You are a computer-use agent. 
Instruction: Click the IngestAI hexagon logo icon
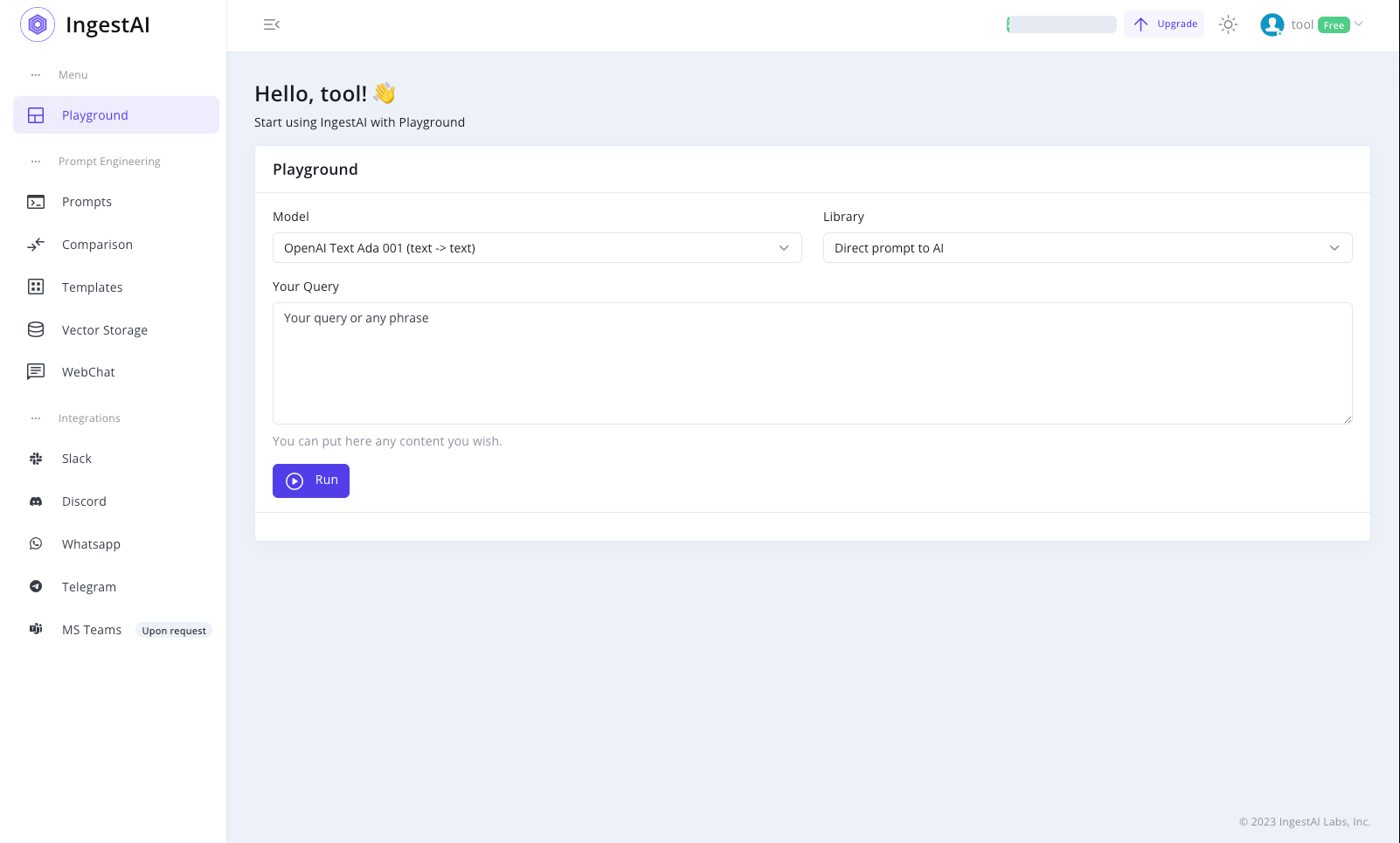click(38, 24)
